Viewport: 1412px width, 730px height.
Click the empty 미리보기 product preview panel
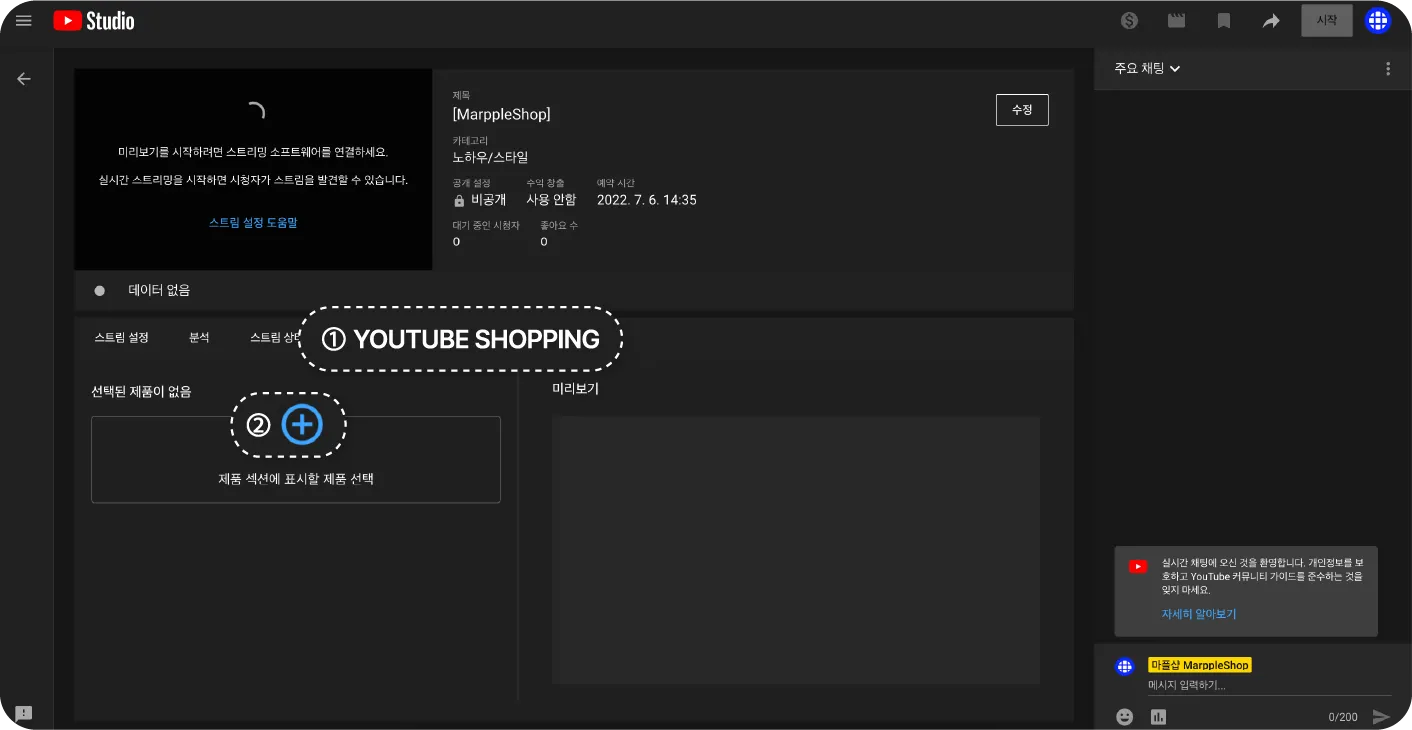[x=796, y=550]
